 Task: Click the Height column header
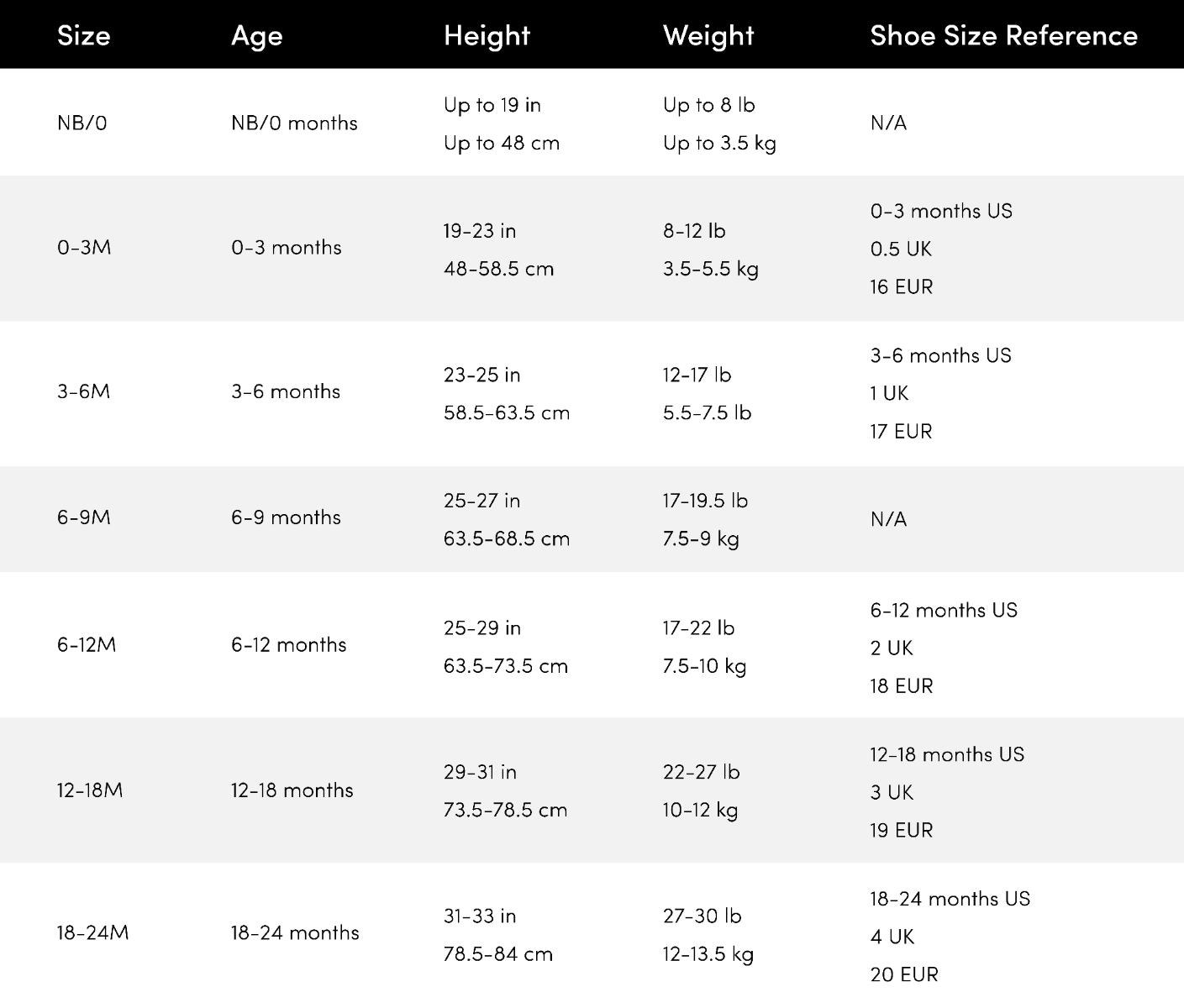click(487, 35)
